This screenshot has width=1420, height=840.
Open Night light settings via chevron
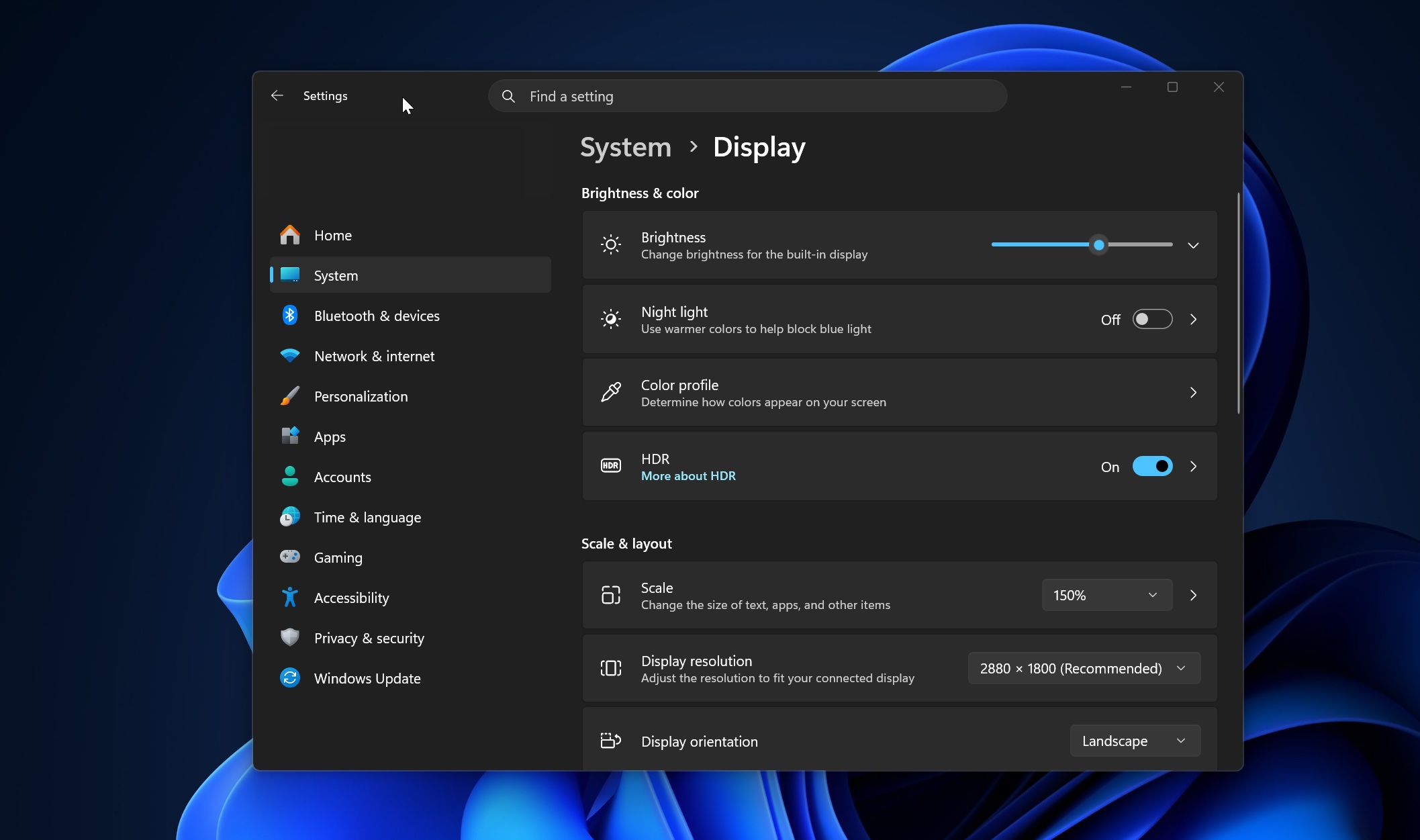pyautogui.click(x=1193, y=320)
